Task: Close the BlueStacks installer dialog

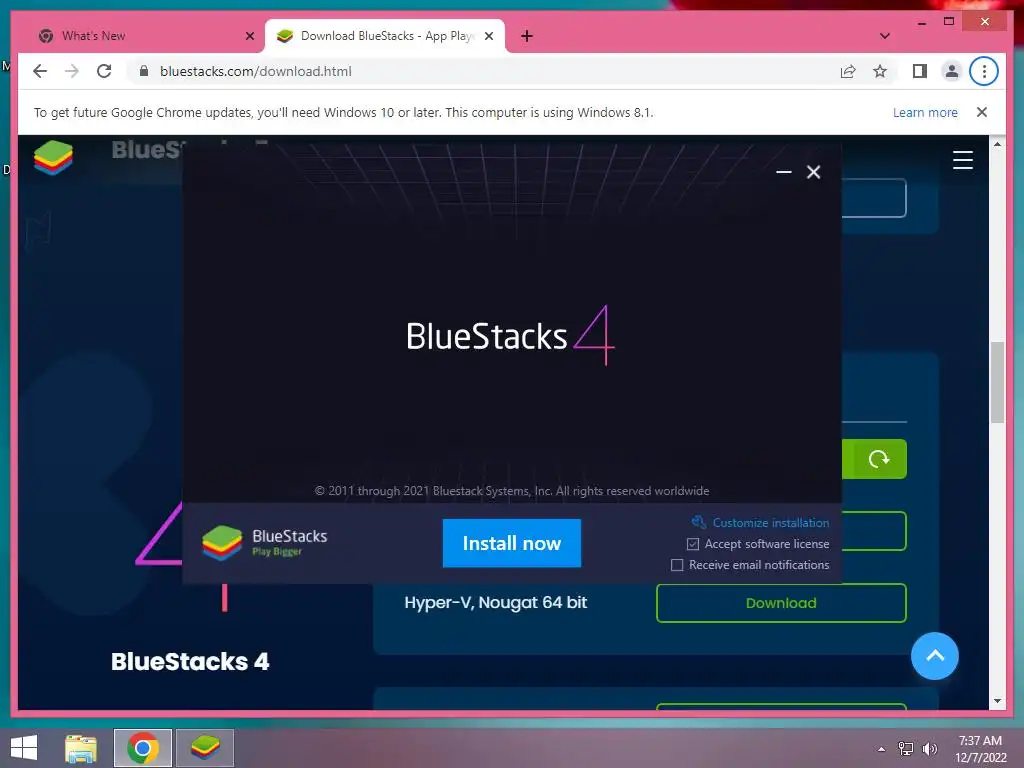Action: [x=813, y=172]
